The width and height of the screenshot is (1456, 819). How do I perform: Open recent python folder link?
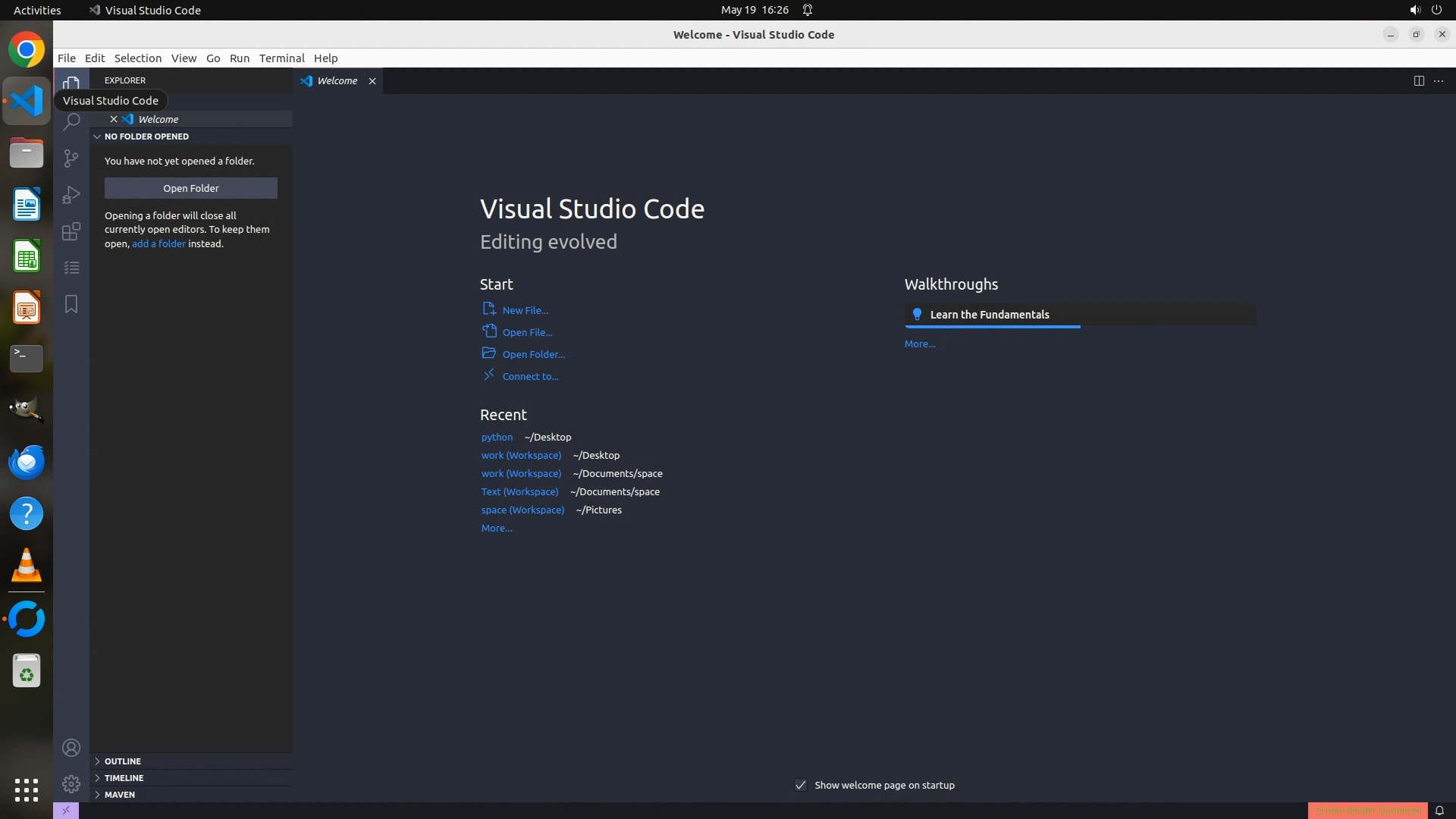tap(497, 437)
